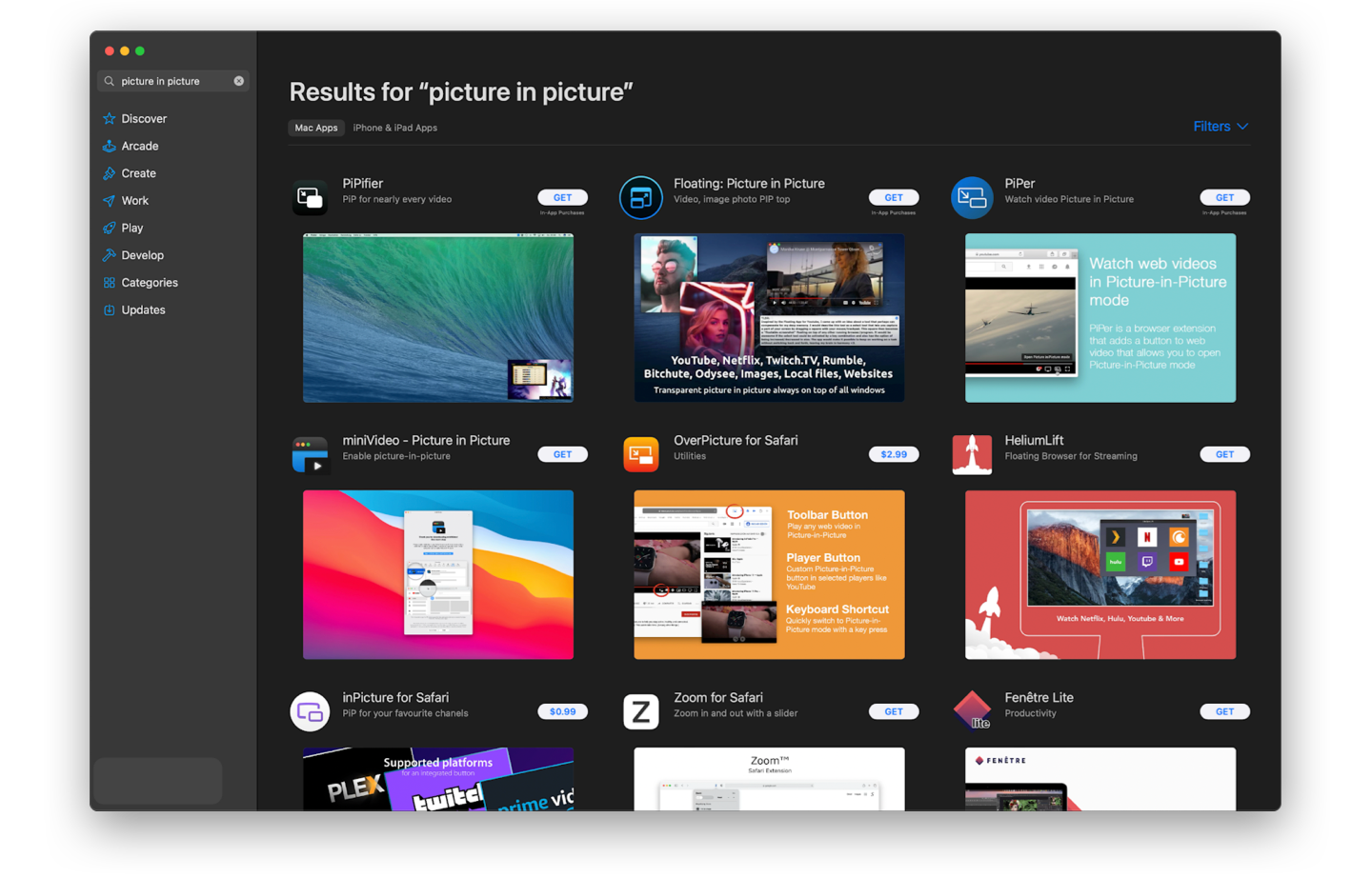1372x878 pixels.
Task: Click GET for PiPifier
Action: [x=562, y=197]
